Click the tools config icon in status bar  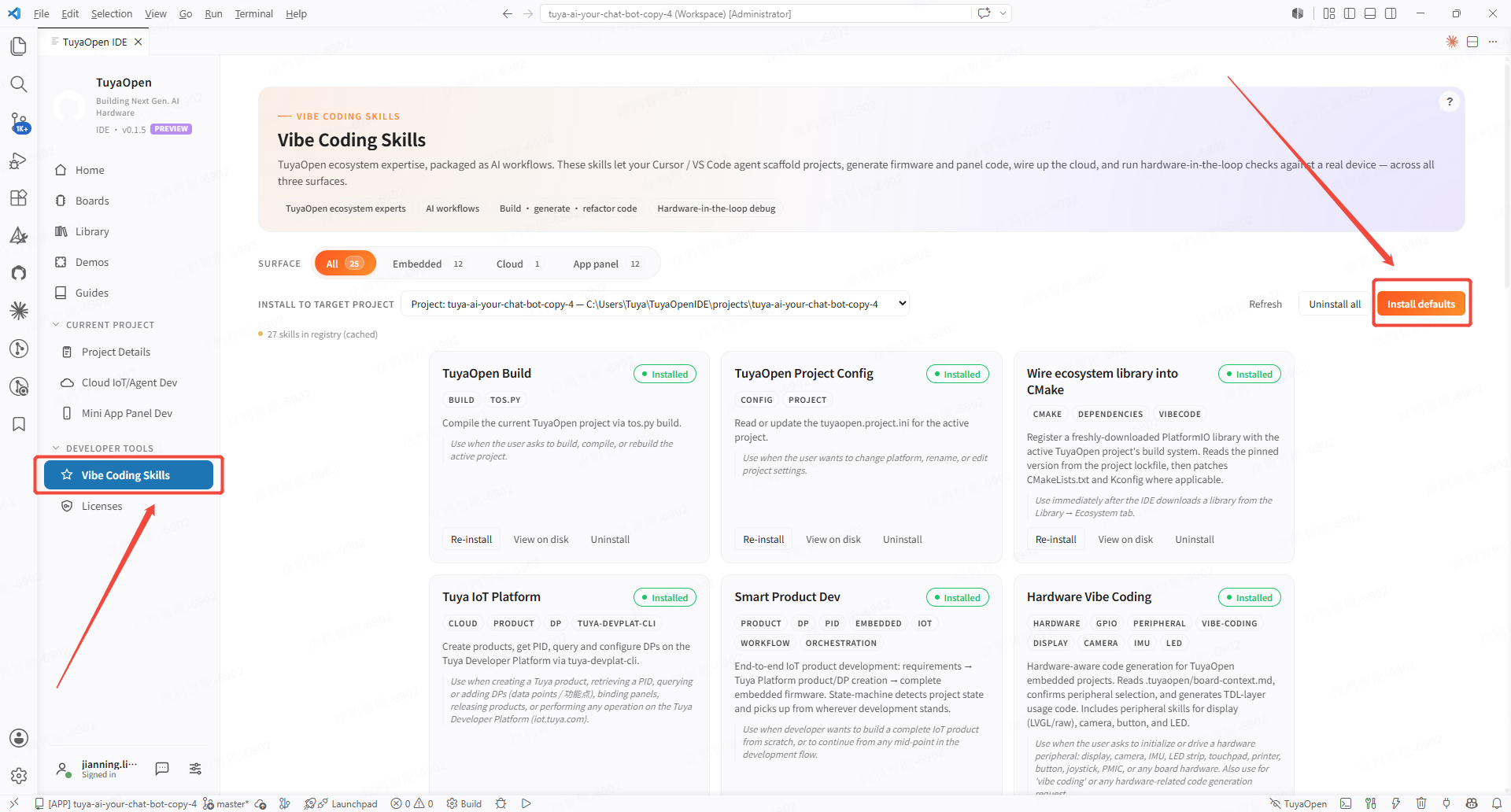tap(1371, 803)
